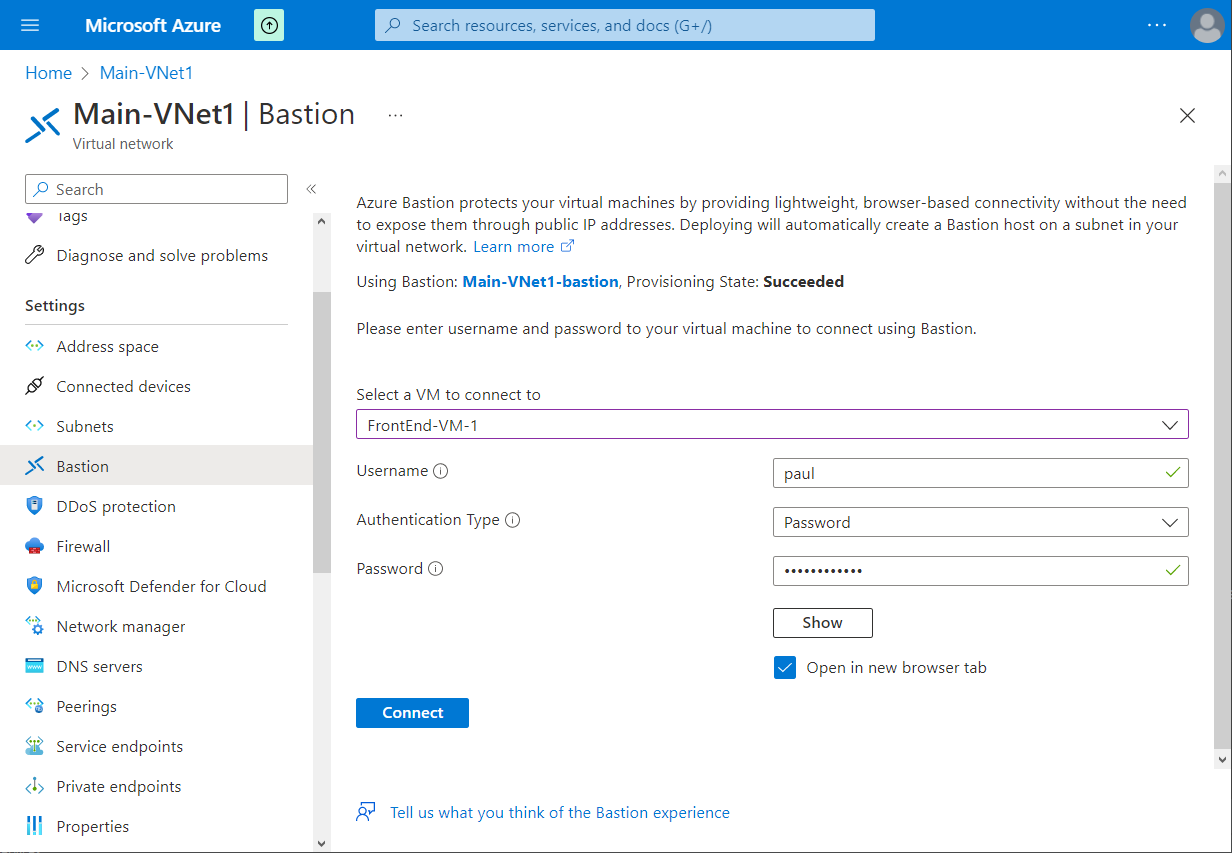Open Bastion experience feedback link
This screenshot has height=853, width=1232.
point(560,813)
